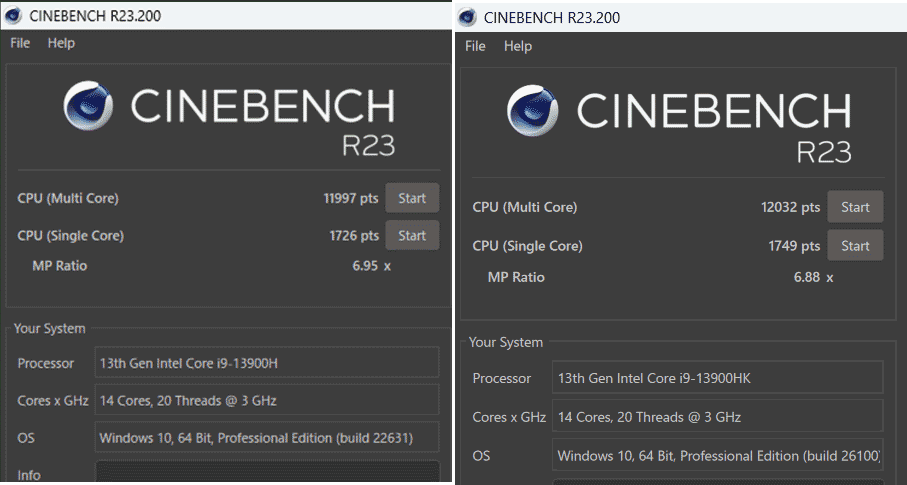
Task: Click Your System heading in right window
Action: (506, 342)
